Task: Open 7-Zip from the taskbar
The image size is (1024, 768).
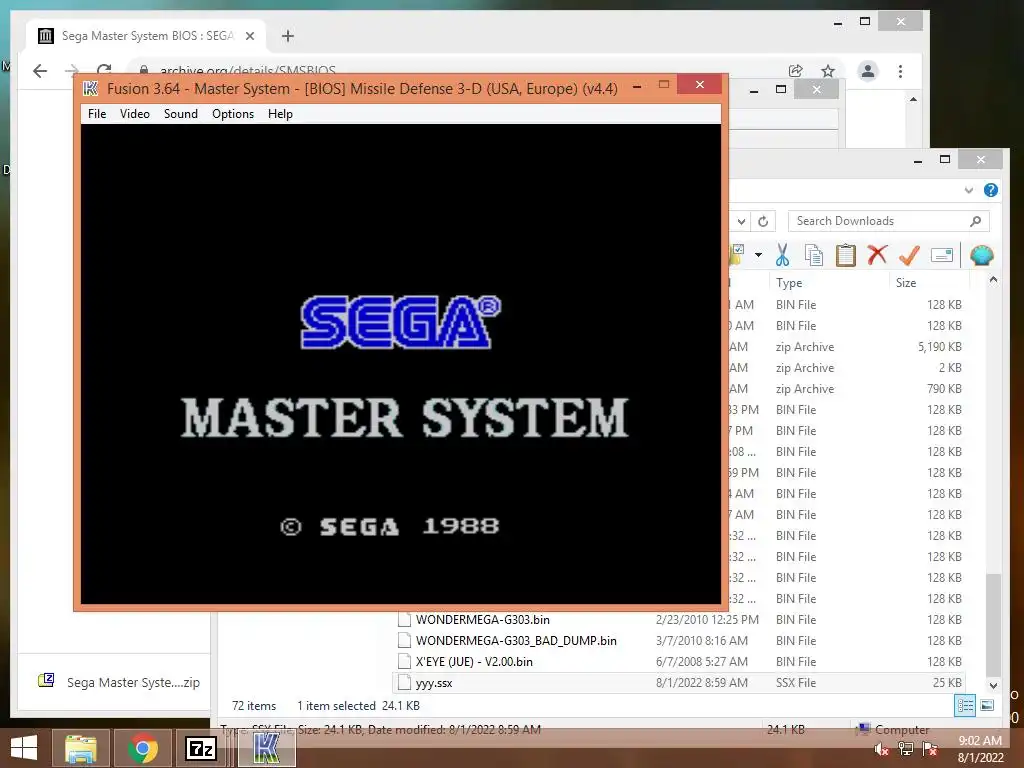Action: click(x=200, y=748)
